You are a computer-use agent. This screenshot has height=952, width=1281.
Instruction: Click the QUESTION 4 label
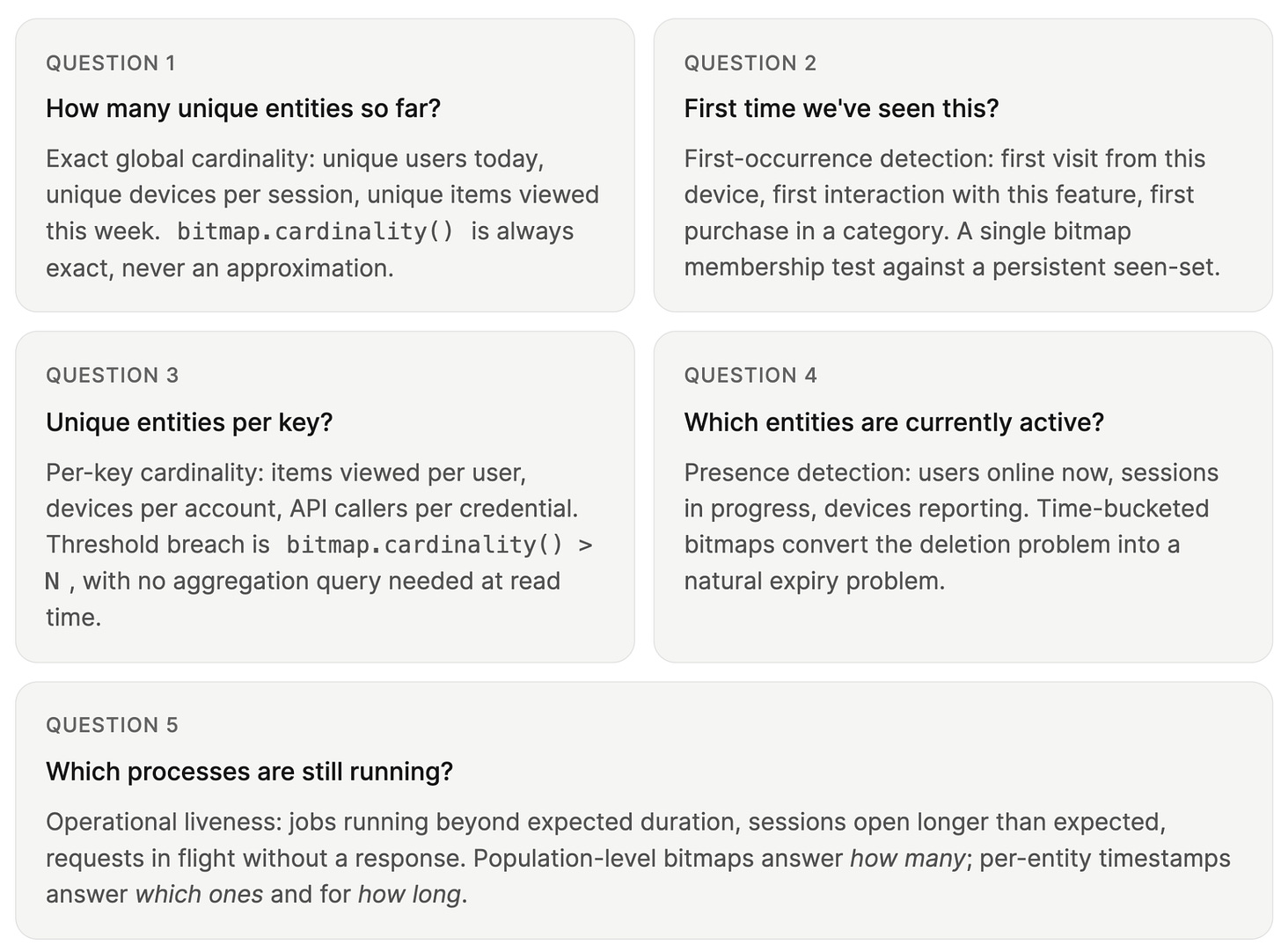pos(750,376)
